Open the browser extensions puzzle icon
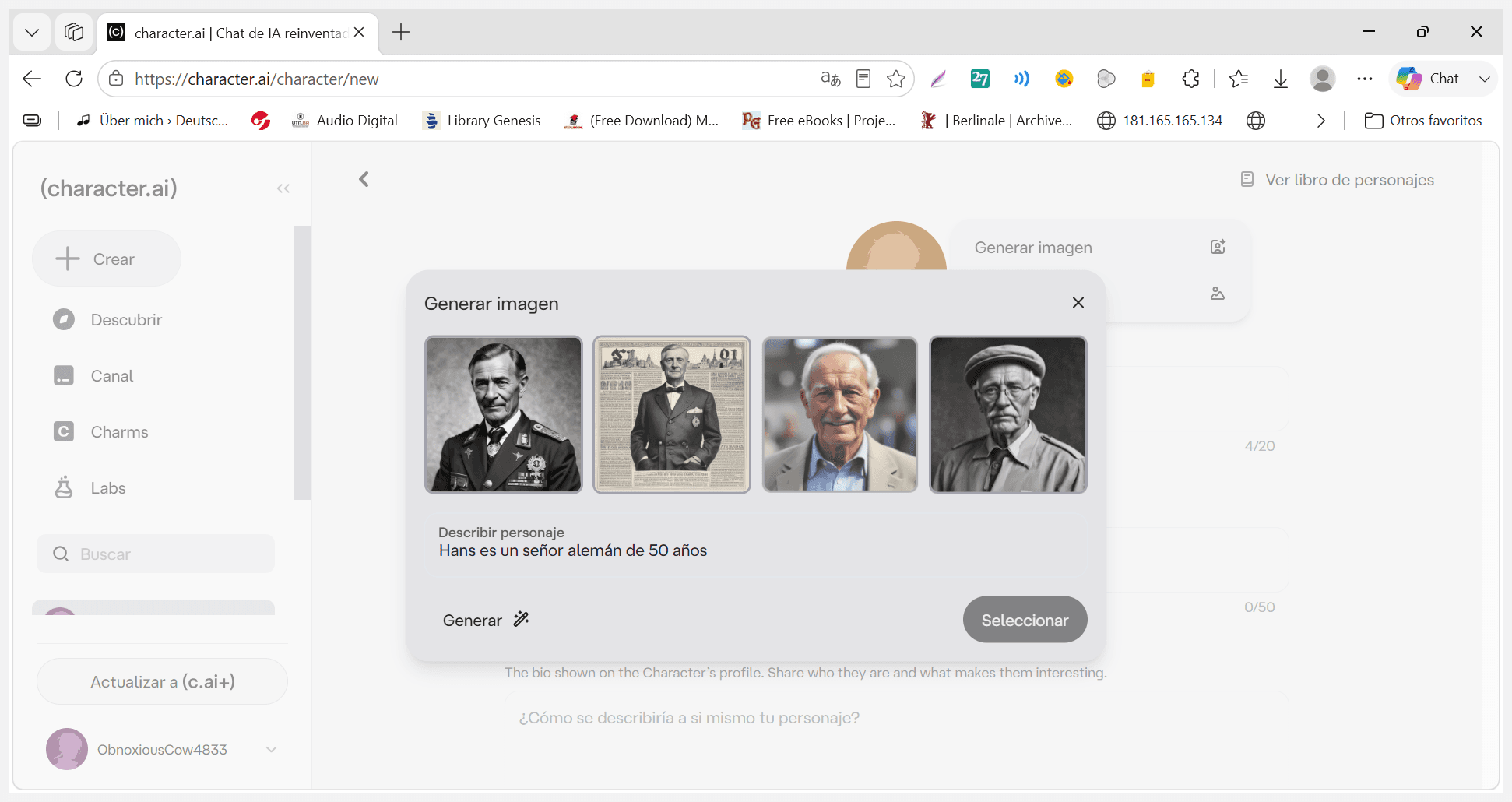 [x=1190, y=79]
